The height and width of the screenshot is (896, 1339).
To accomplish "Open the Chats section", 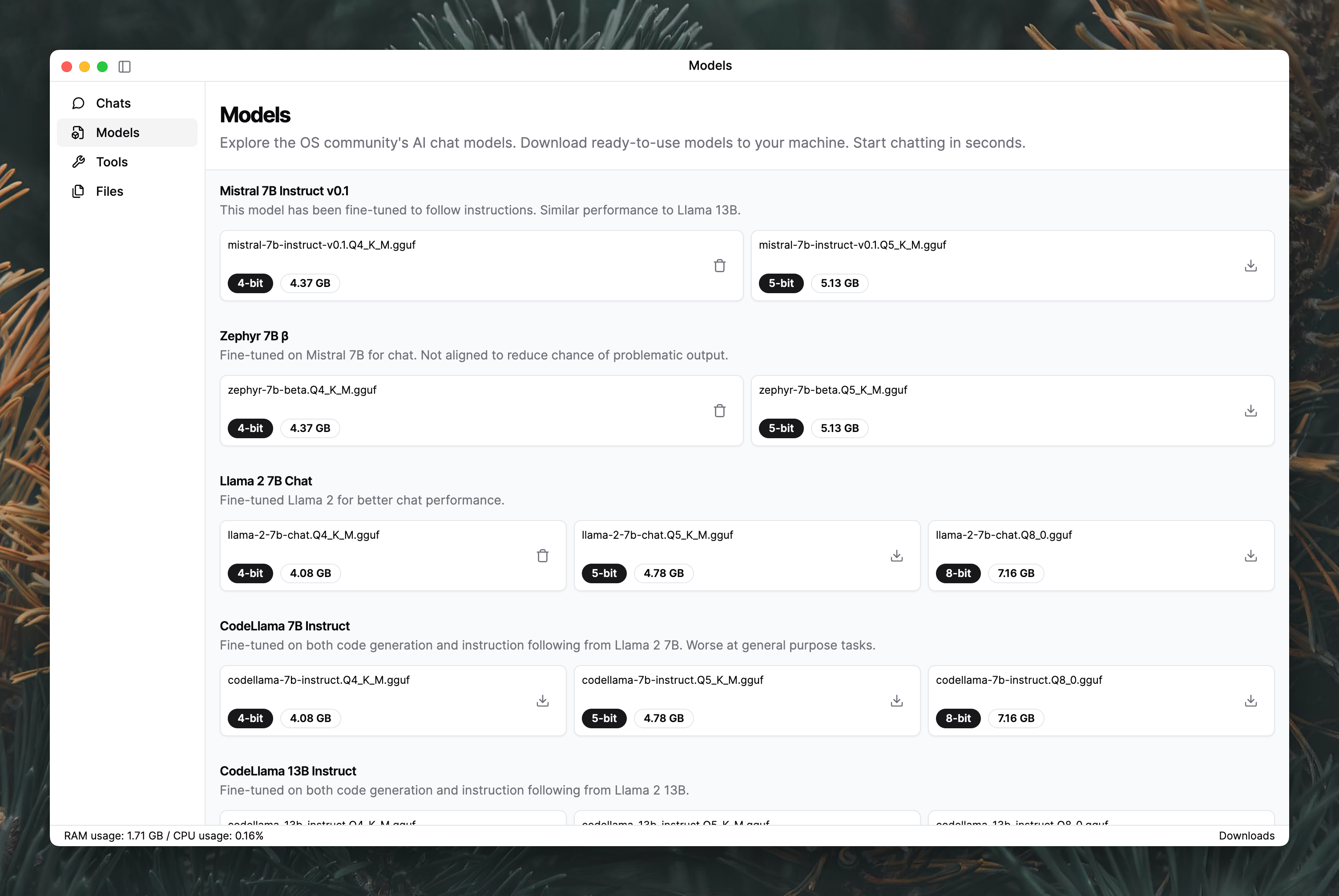I will click(x=113, y=103).
